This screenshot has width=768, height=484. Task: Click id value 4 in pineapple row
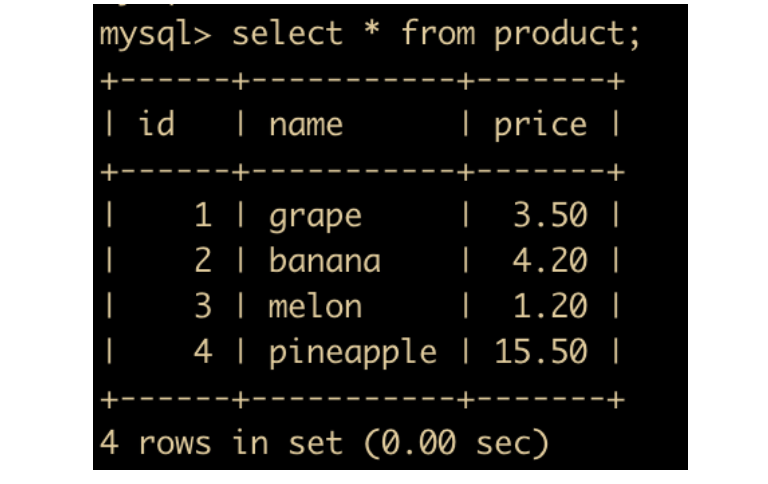coord(203,352)
